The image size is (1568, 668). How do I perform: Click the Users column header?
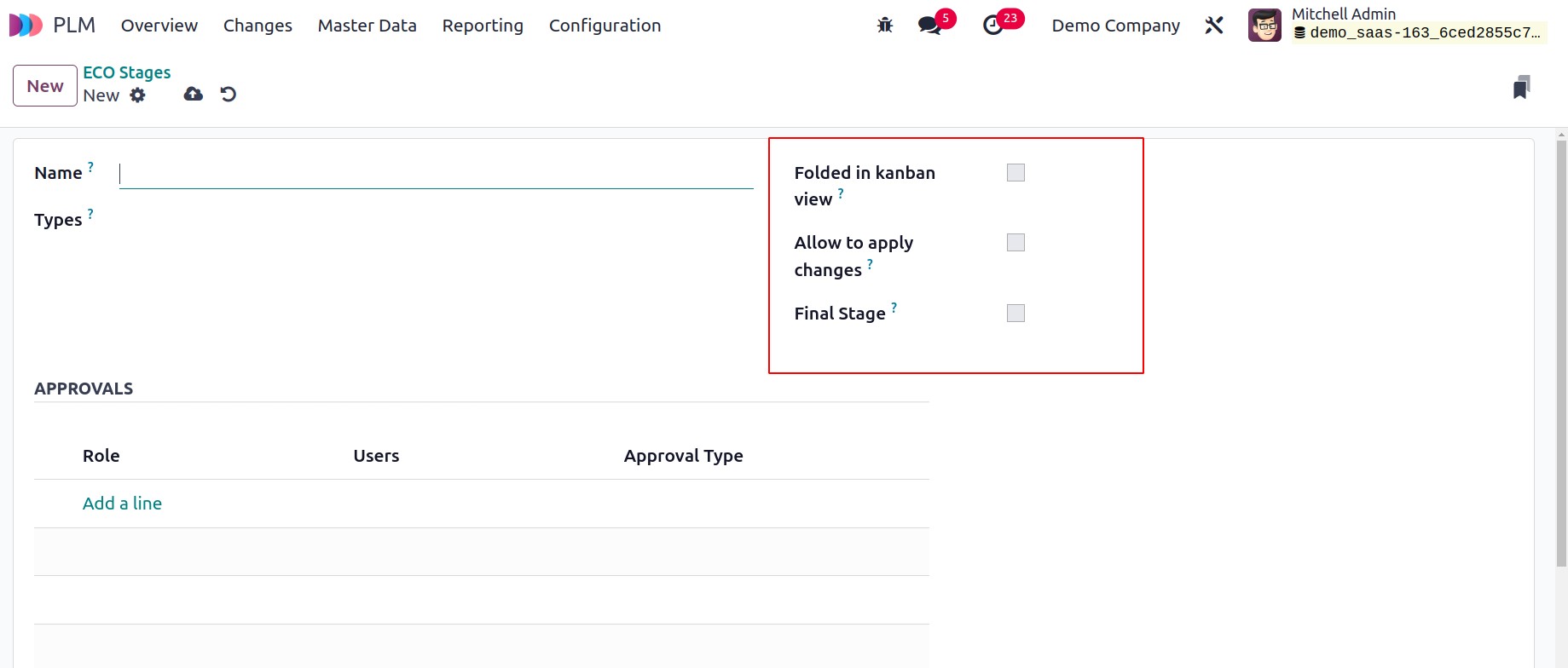pyautogui.click(x=376, y=456)
